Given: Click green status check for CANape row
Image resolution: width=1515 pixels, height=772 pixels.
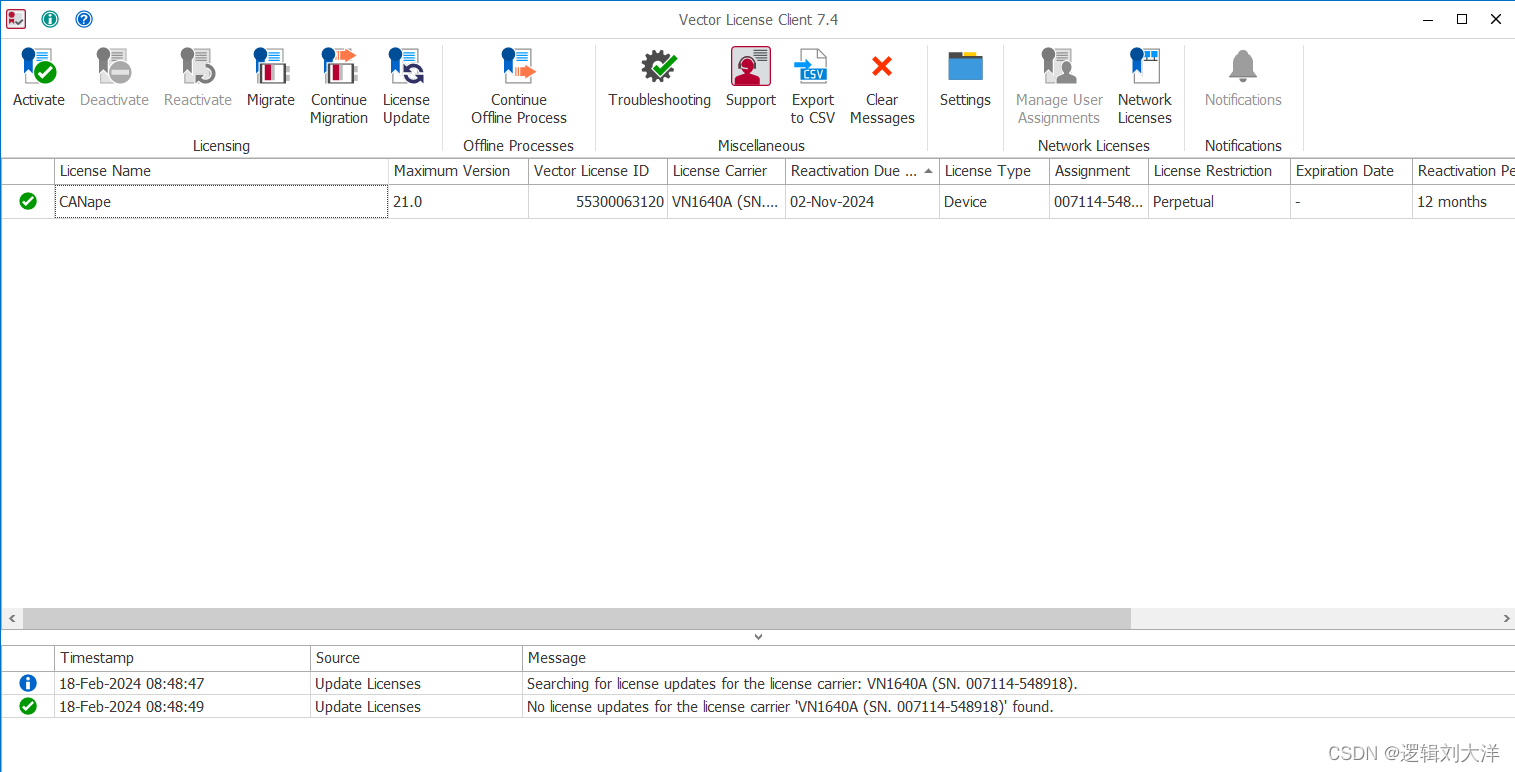Looking at the screenshot, I should (x=28, y=201).
